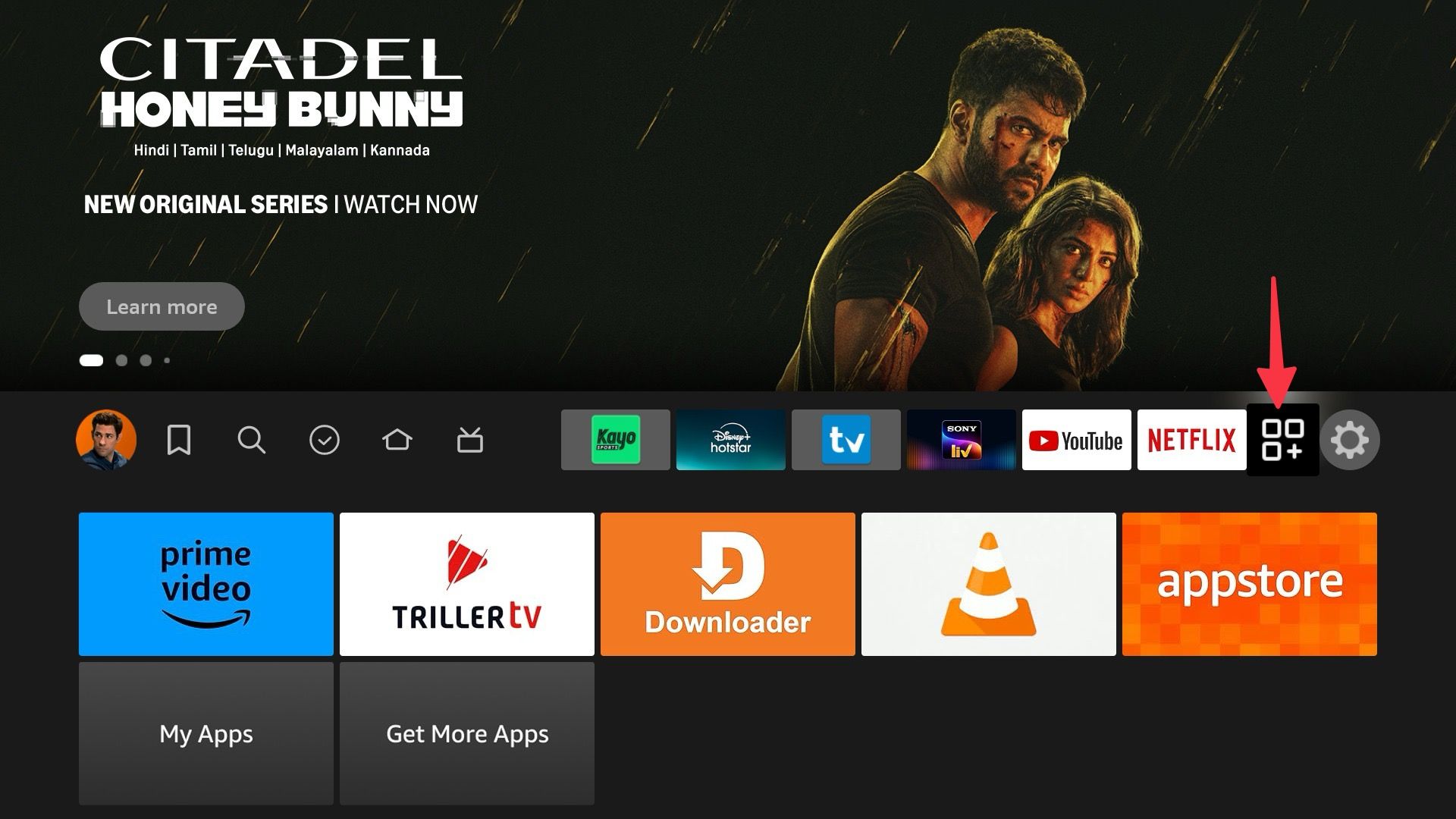Click user profile avatar icon

point(107,439)
